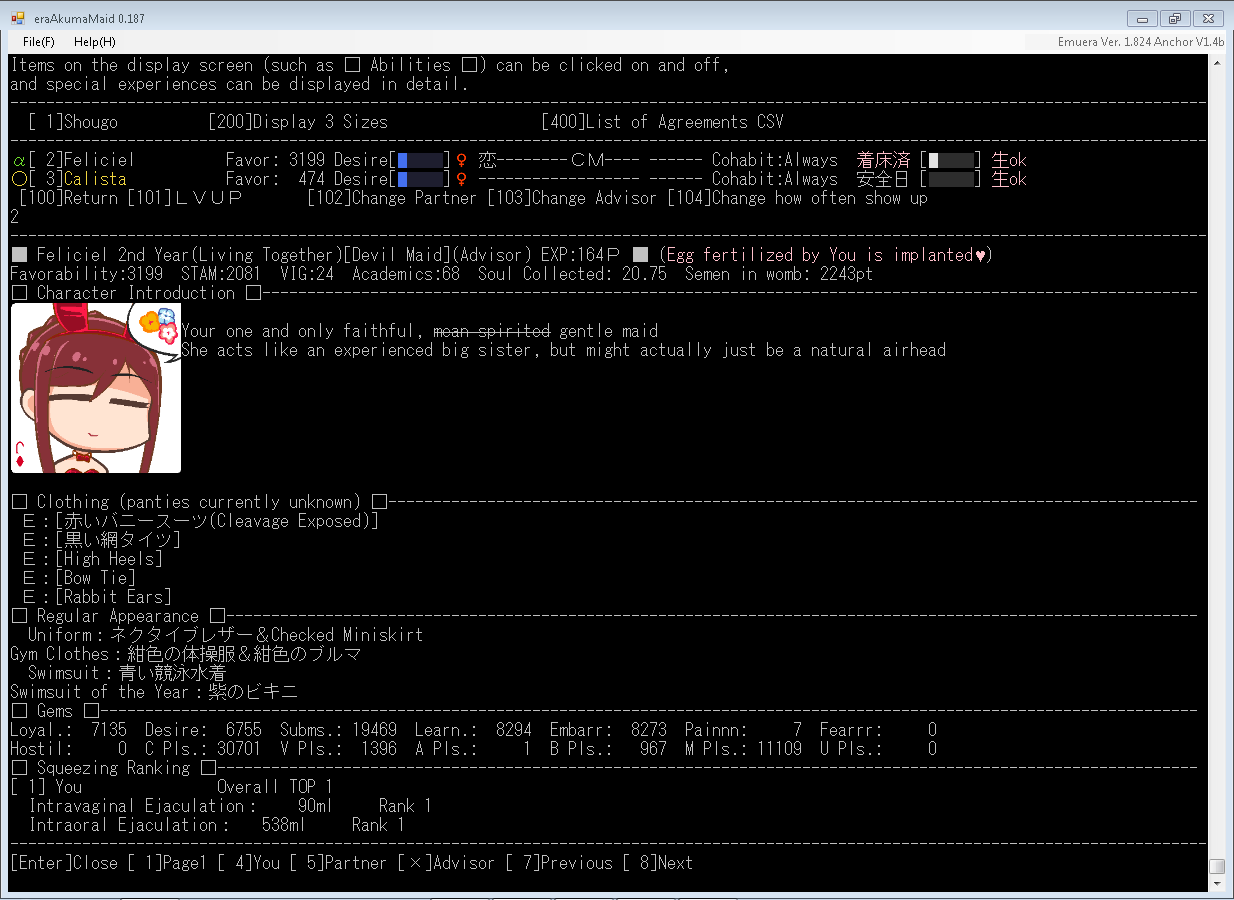The height and width of the screenshot is (900, 1234).
Task: Open the Help(H) menu
Action: pyautogui.click(x=95, y=42)
